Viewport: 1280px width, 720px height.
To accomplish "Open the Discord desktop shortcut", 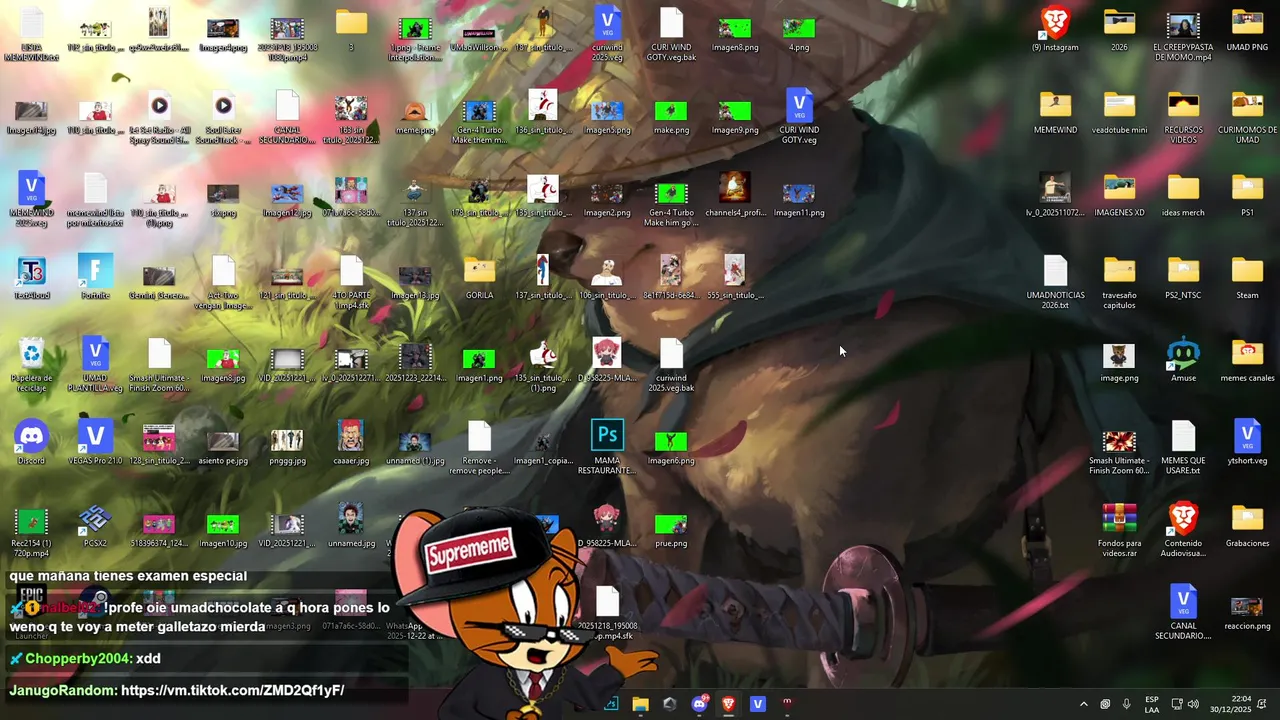I will click(31, 443).
